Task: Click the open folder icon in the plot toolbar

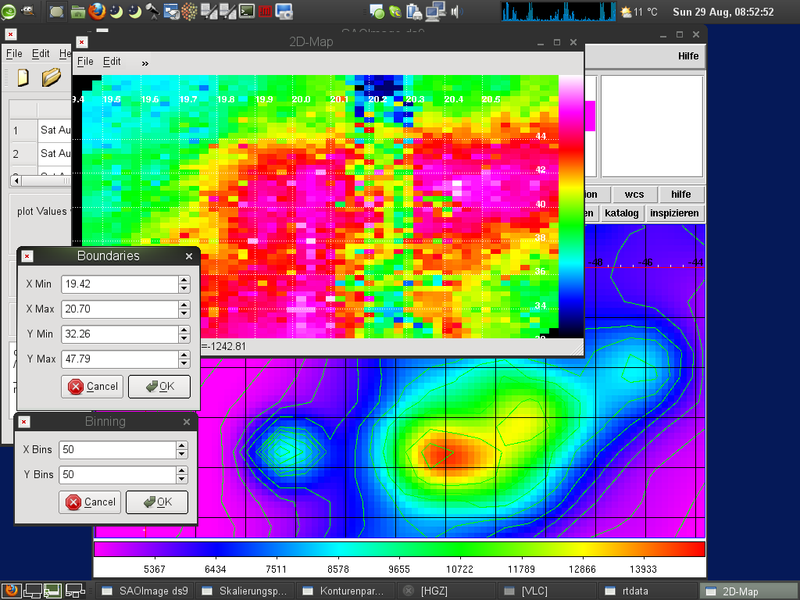Action: point(51,78)
